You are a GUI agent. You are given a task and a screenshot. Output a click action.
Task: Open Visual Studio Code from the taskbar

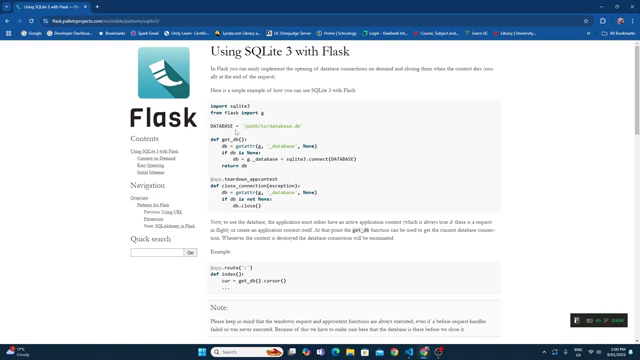[409, 352]
